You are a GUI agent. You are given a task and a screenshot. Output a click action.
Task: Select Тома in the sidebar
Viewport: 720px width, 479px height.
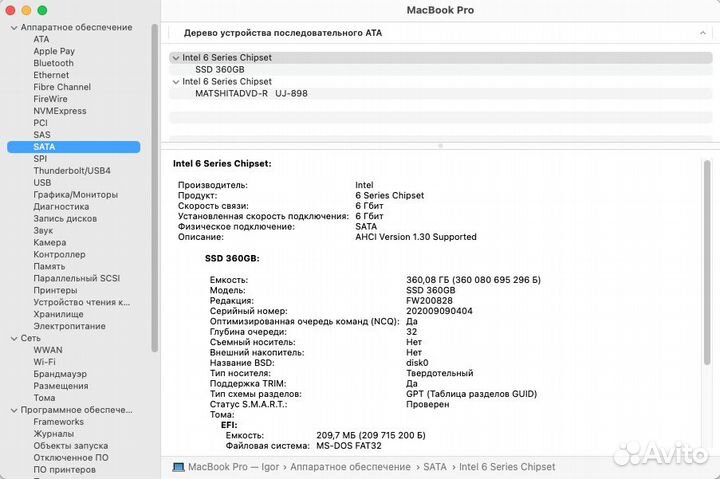tap(44, 398)
